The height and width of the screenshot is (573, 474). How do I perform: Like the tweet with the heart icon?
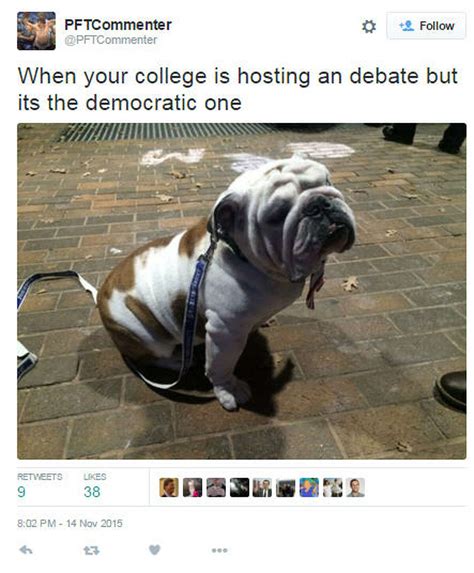155,550
